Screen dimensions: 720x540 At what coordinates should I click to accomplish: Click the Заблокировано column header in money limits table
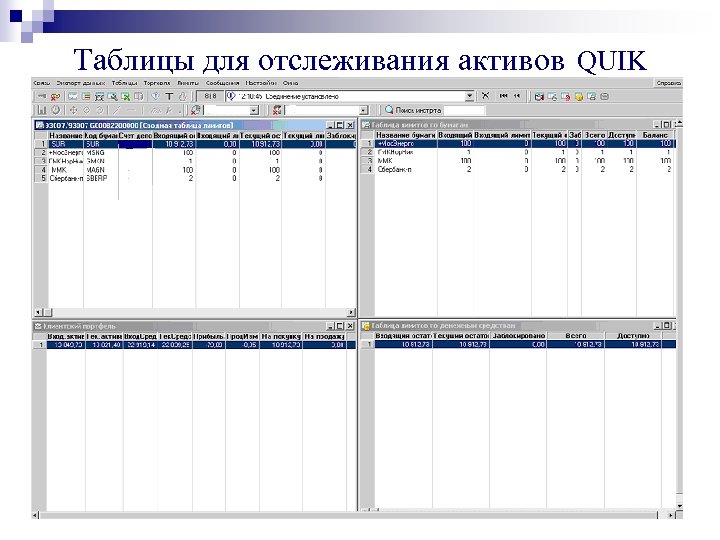tap(518, 336)
